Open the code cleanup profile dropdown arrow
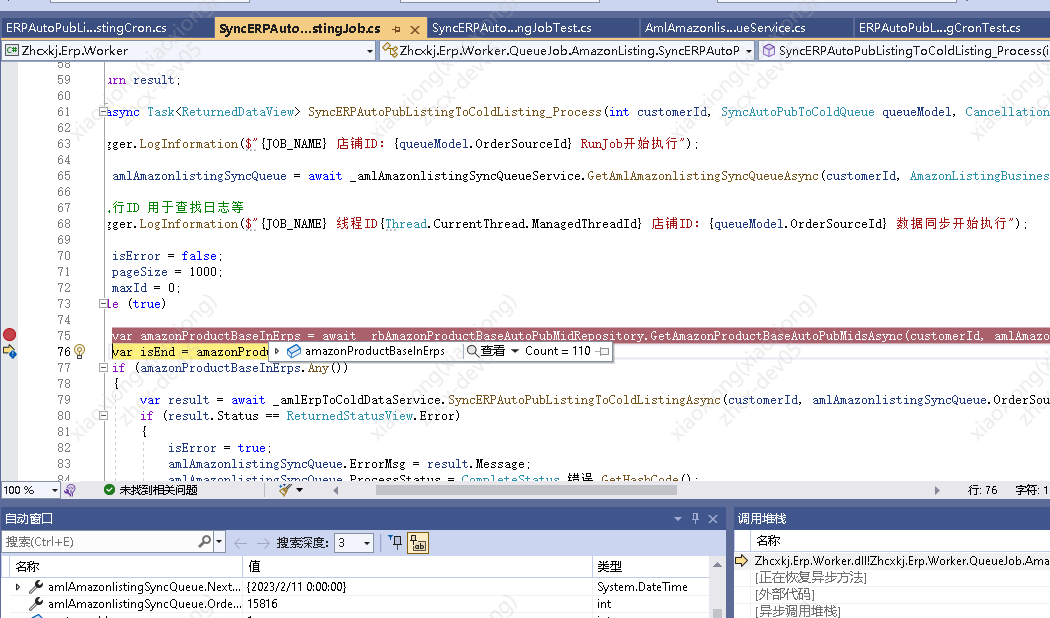The image size is (1050, 618). point(299,490)
